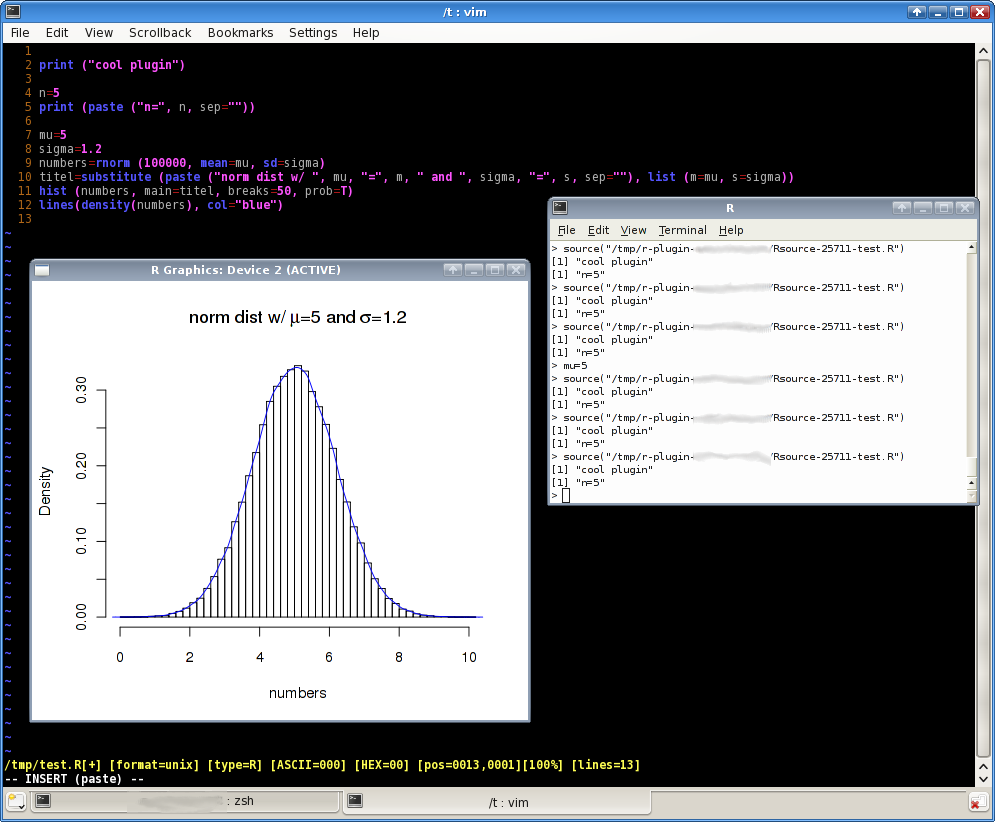Open the Bookmarks menu in Konsole
Screen dimensions: 995x822
(240, 32)
